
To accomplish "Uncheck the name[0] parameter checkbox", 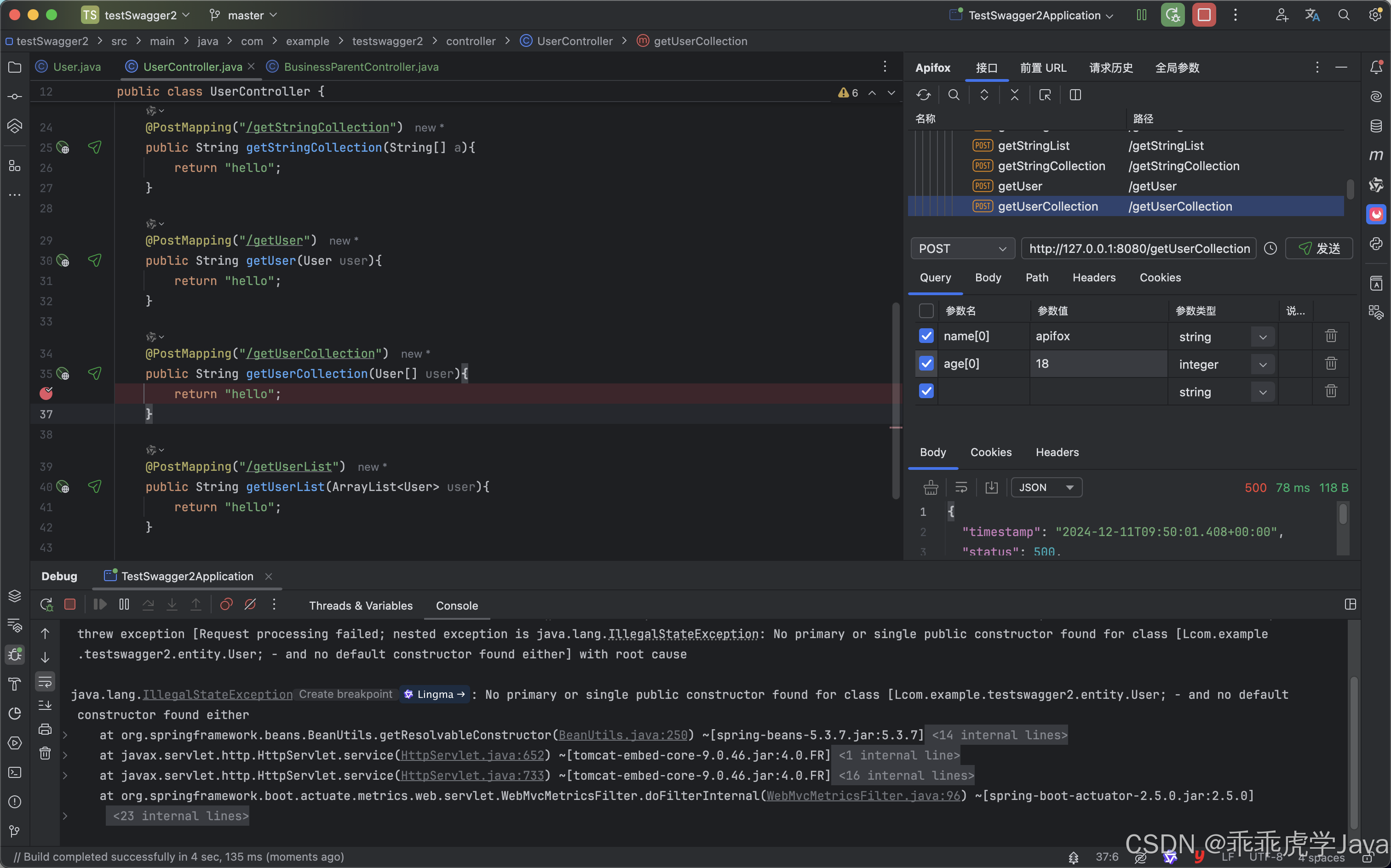I will coord(926,336).
